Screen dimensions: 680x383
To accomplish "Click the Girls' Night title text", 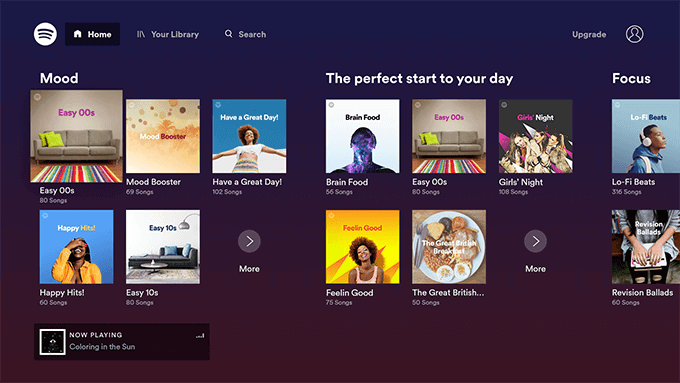I will point(521,182).
